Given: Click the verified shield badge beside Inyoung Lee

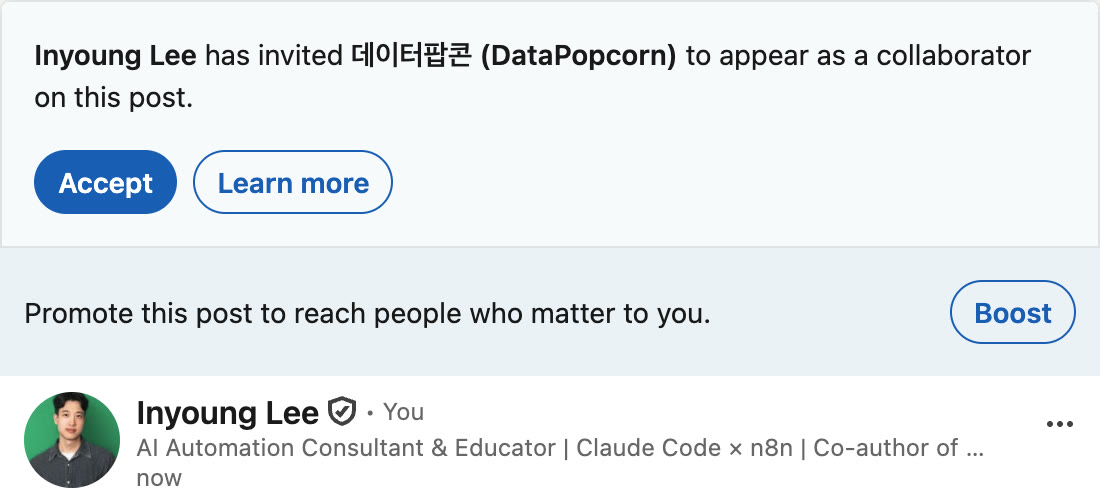Looking at the screenshot, I should 342,412.
